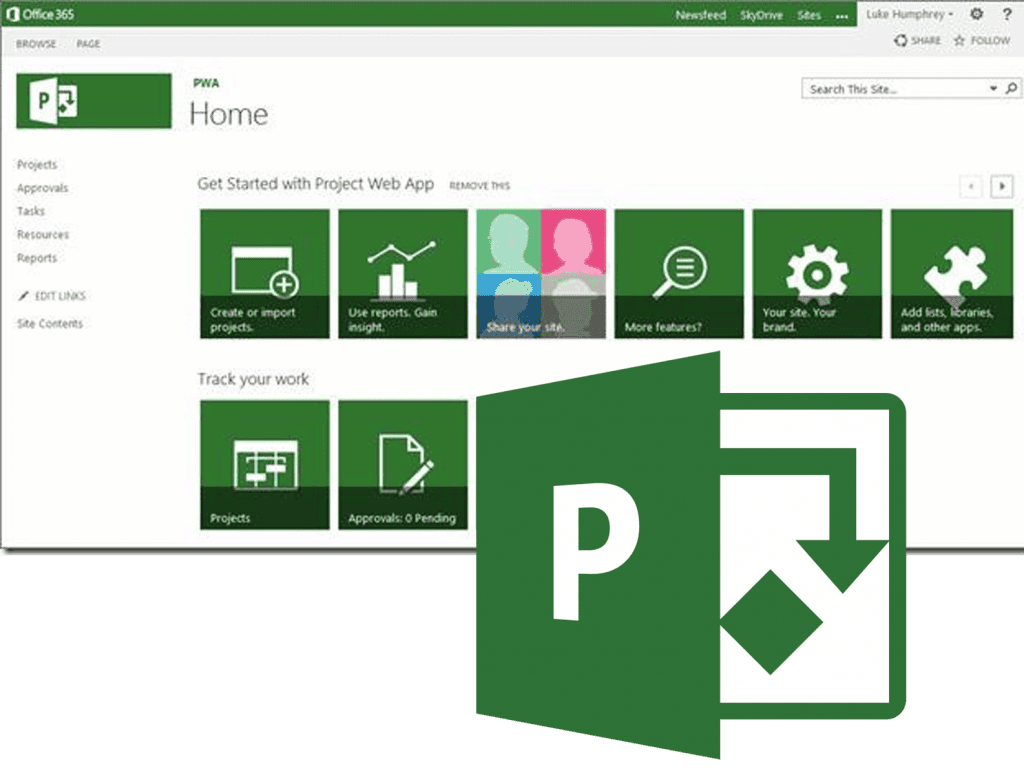Open the help question mark icon
Viewport: 1024px width, 784px height.
(1007, 14)
